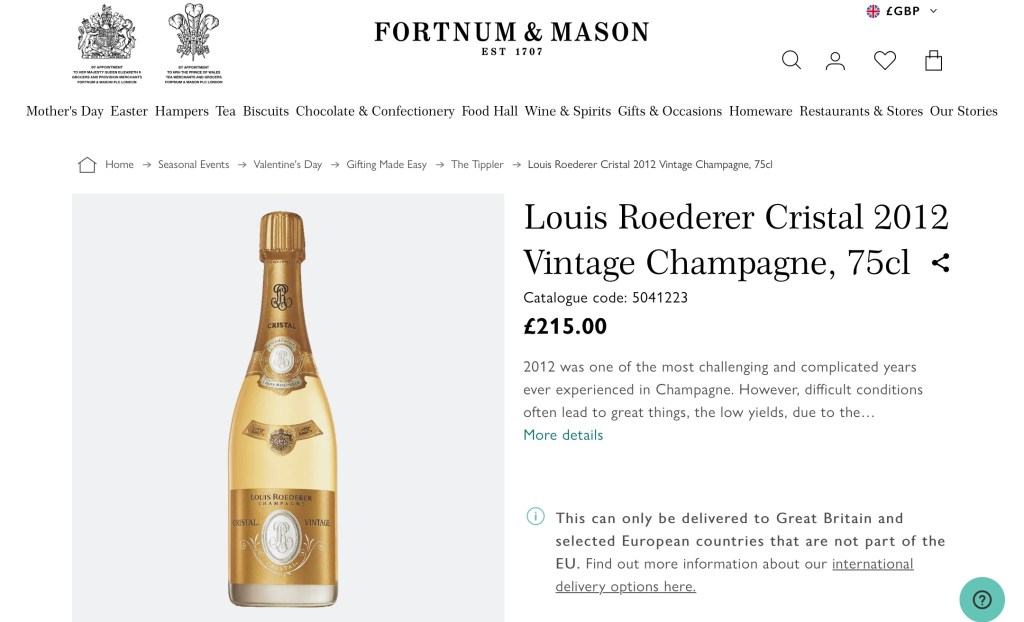Open the wishlist heart icon

point(885,61)
